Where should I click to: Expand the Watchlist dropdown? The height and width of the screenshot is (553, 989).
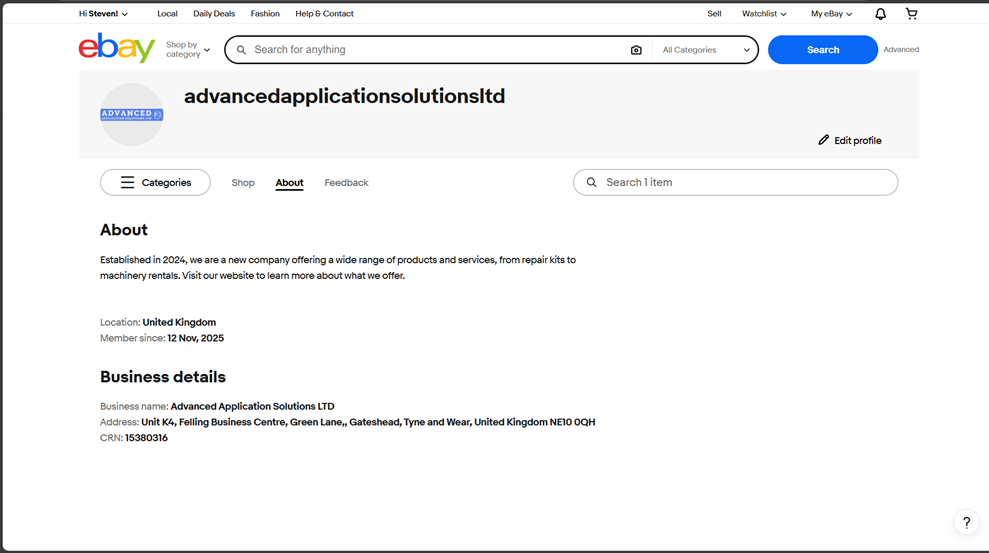(764, 14)
